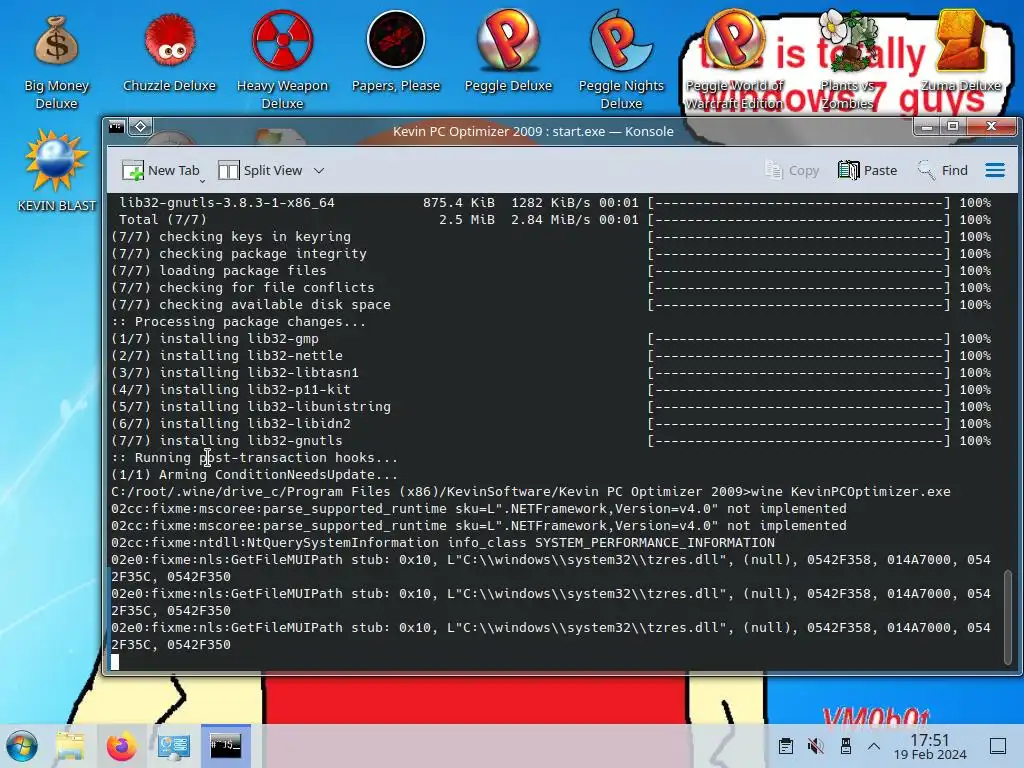Click '(7/7) checking for file conflicts' line
The height and width of the screenshot is (768, 1024).
point(243,288)
